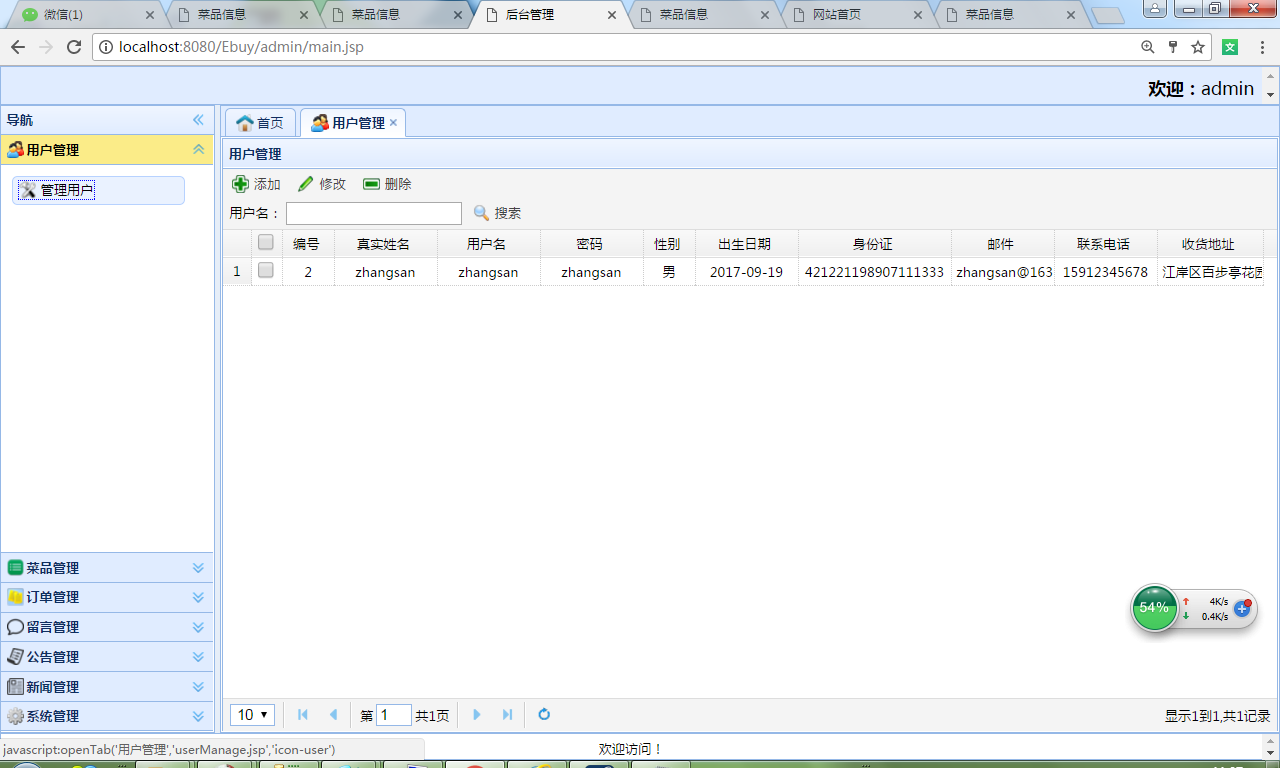
Task: Click the 管理用户 tools icon
Action: 28,190
